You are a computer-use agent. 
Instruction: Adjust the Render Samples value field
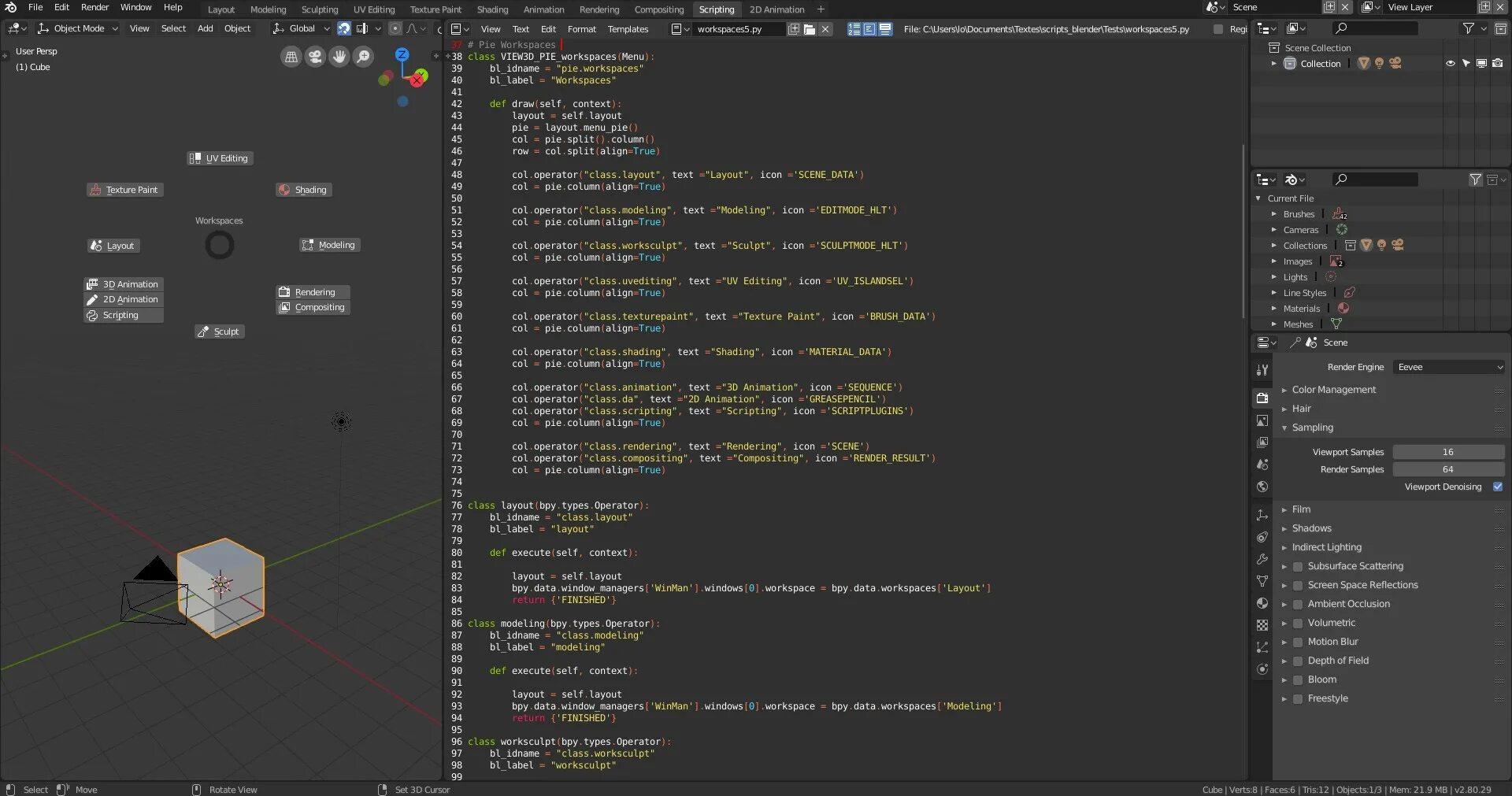pyautogui.click(x=1448, y=469)
